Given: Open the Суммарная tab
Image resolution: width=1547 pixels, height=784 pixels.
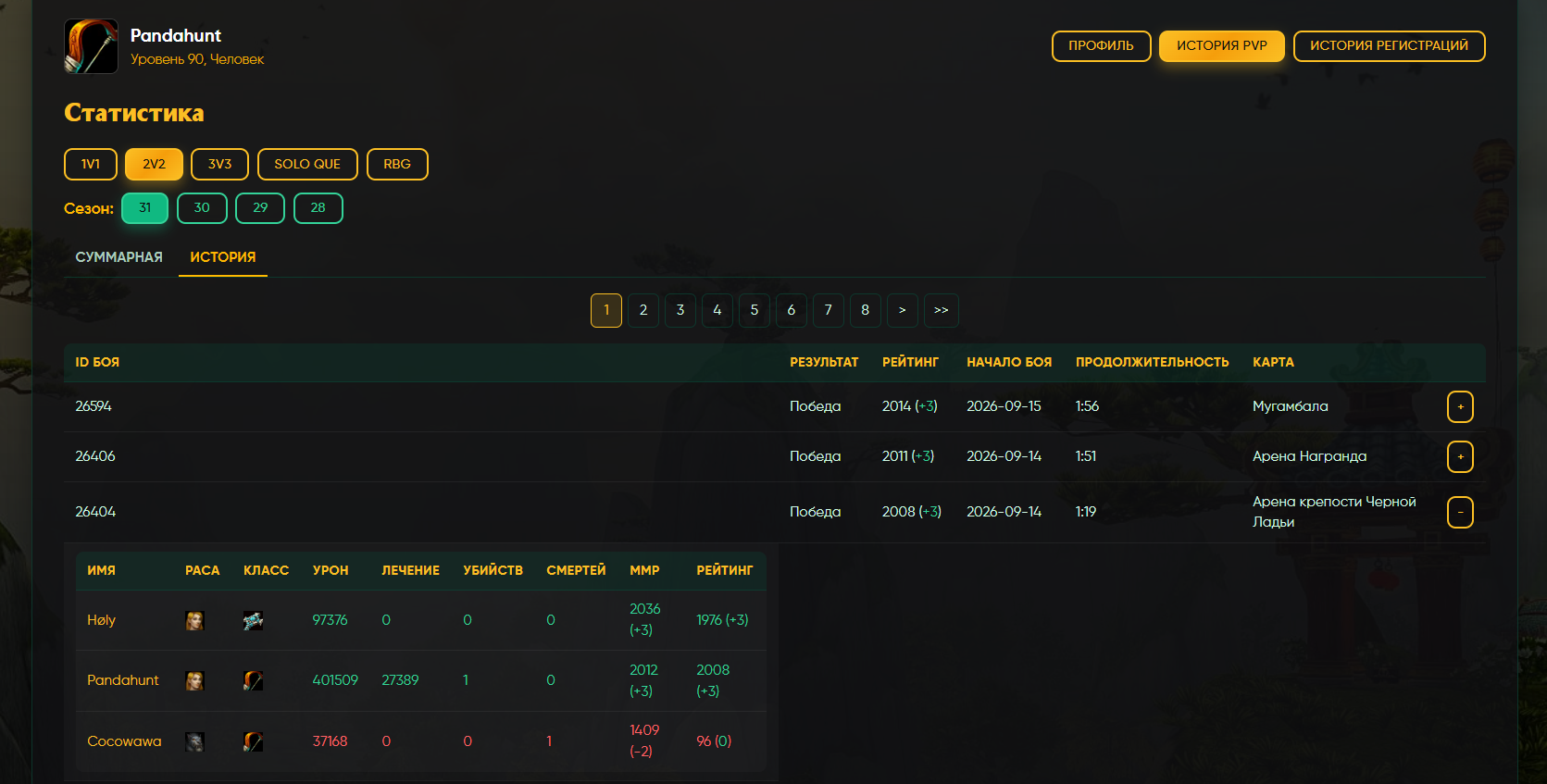Looking at the screenshot, I should [x=119, y=257].
